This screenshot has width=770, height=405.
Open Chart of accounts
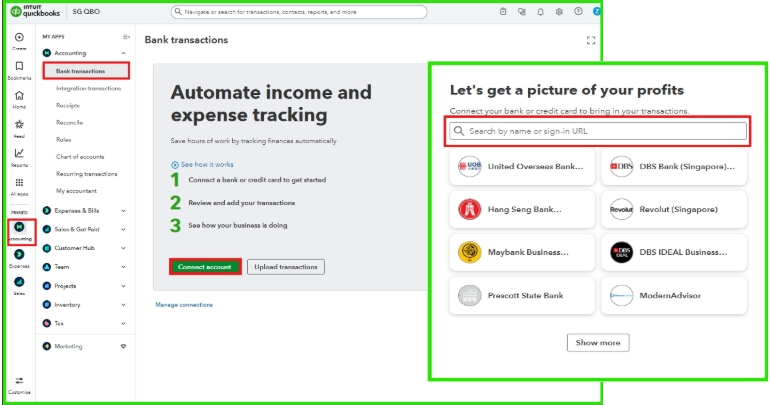[x=80, y=157]
